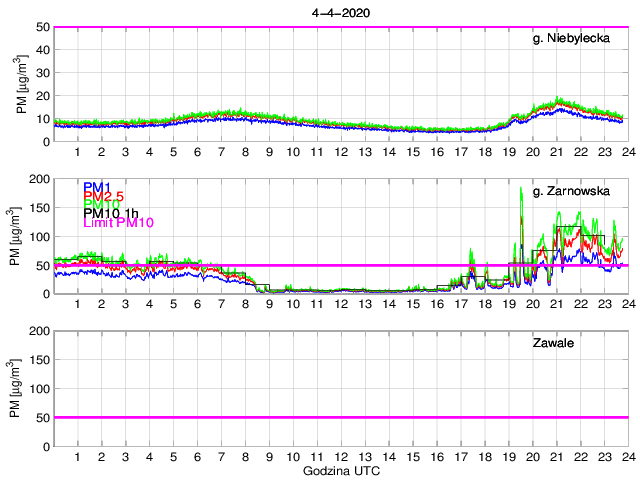Click the 200 tick on the Zawale y-axis
Viewport: 640px width, 480px height.
40,331
